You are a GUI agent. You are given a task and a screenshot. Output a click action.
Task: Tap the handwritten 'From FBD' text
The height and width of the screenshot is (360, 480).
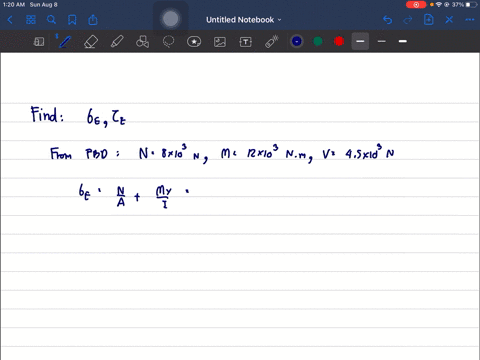[x=79, y=154]
